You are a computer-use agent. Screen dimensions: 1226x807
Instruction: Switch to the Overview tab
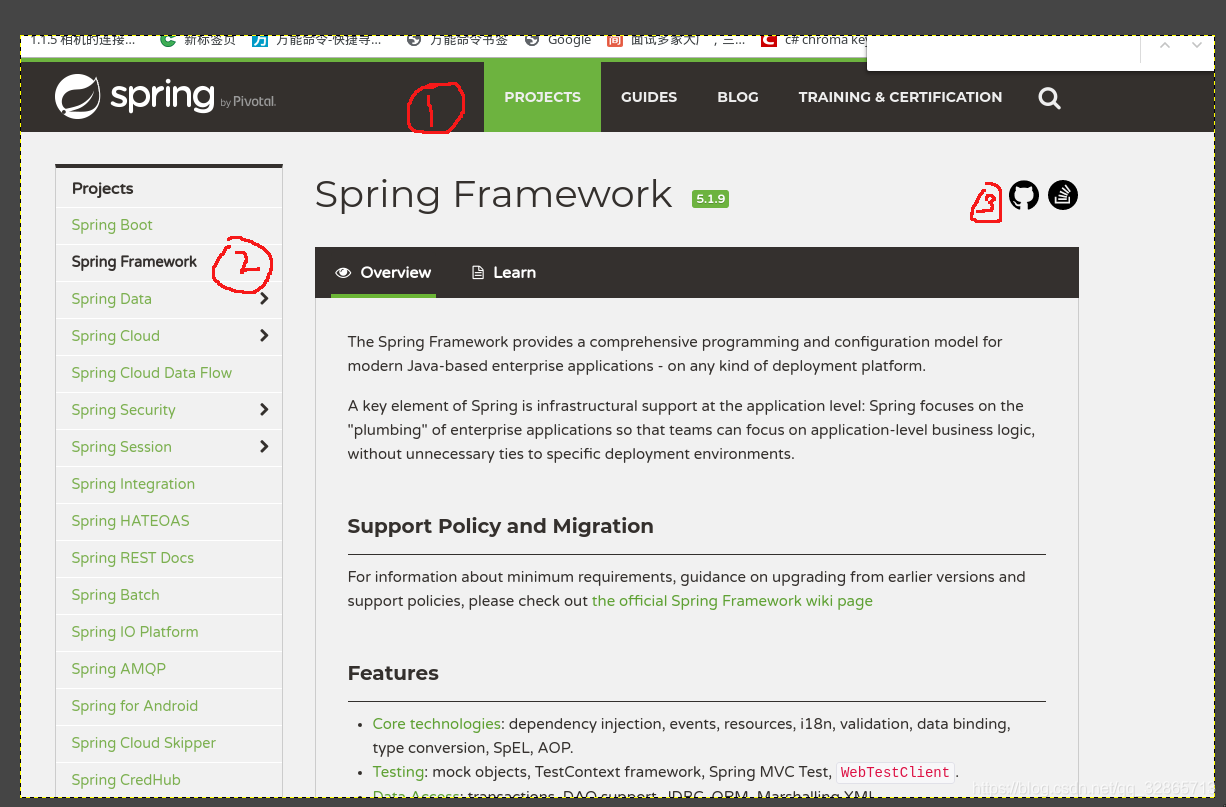pos(383,272)
